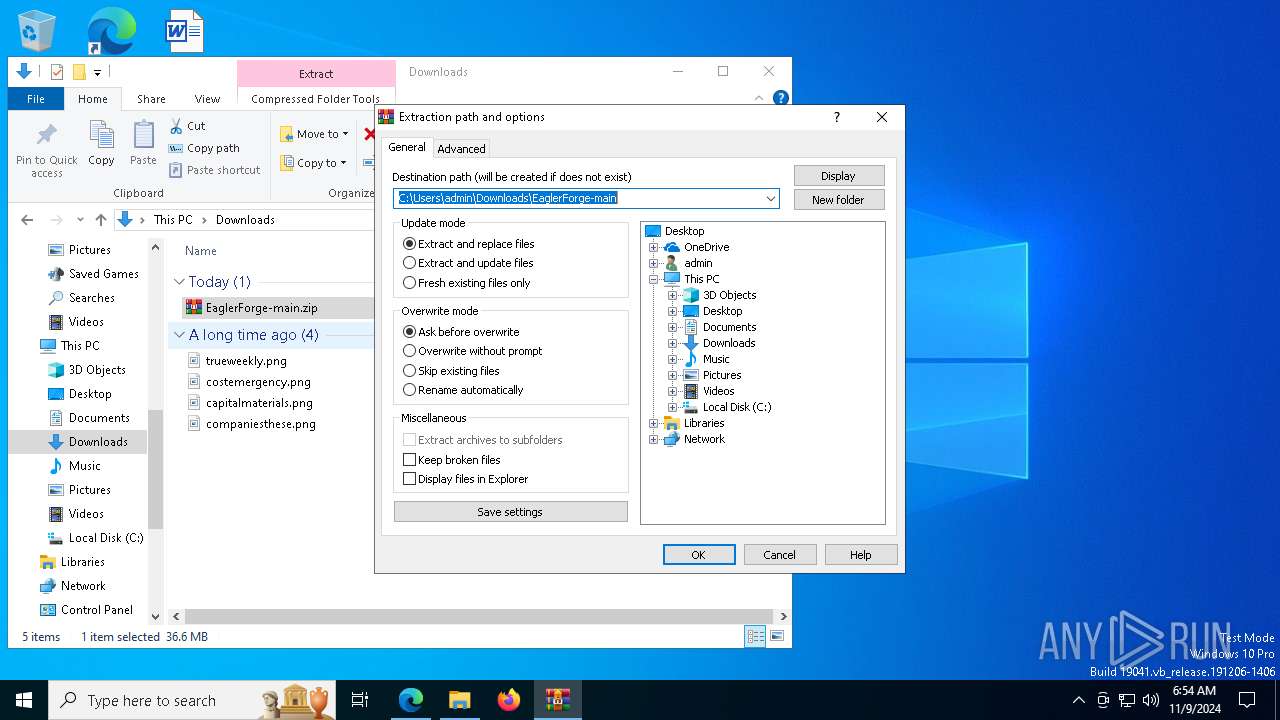The height and width of the screenshot is (720, 1280).
Task: Open the File ribbon tab
Action: coord(36,99)
